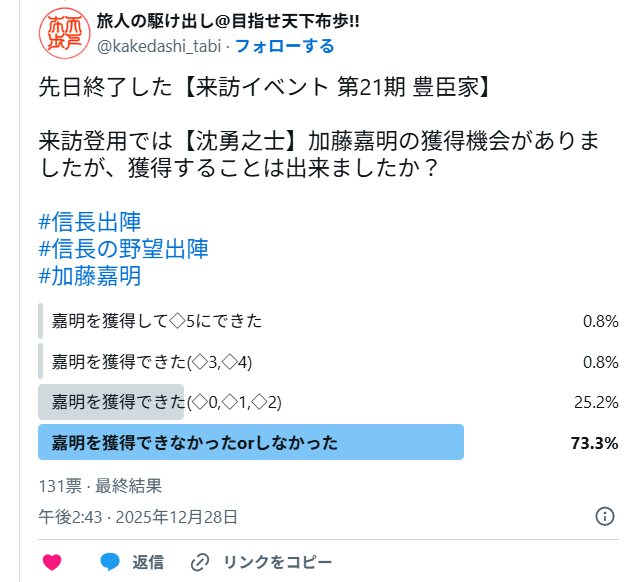635x582 pixels.
Task: Click フォローする to follow the account
Action: coord(284,46)
